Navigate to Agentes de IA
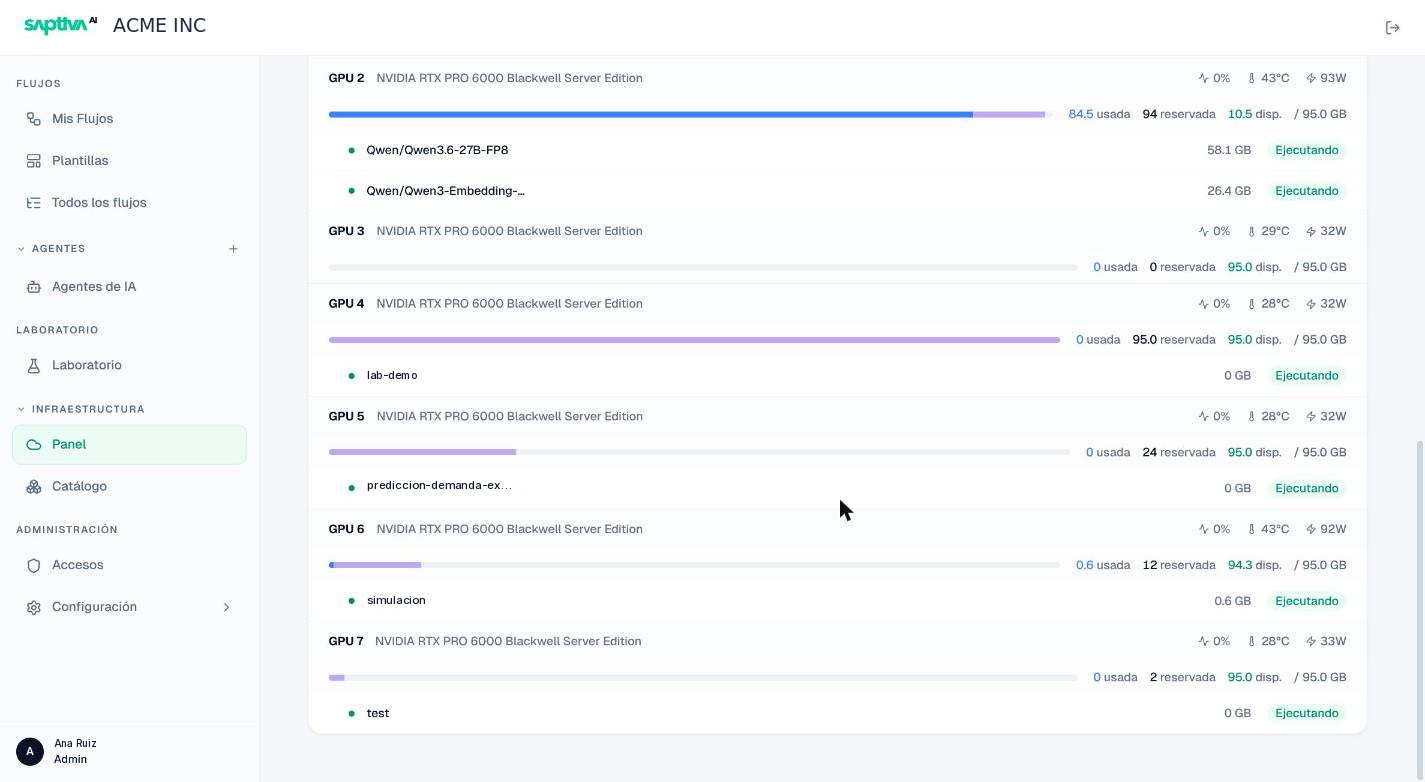The height and width of the screenshot is (782, 1425). [129, 287]
